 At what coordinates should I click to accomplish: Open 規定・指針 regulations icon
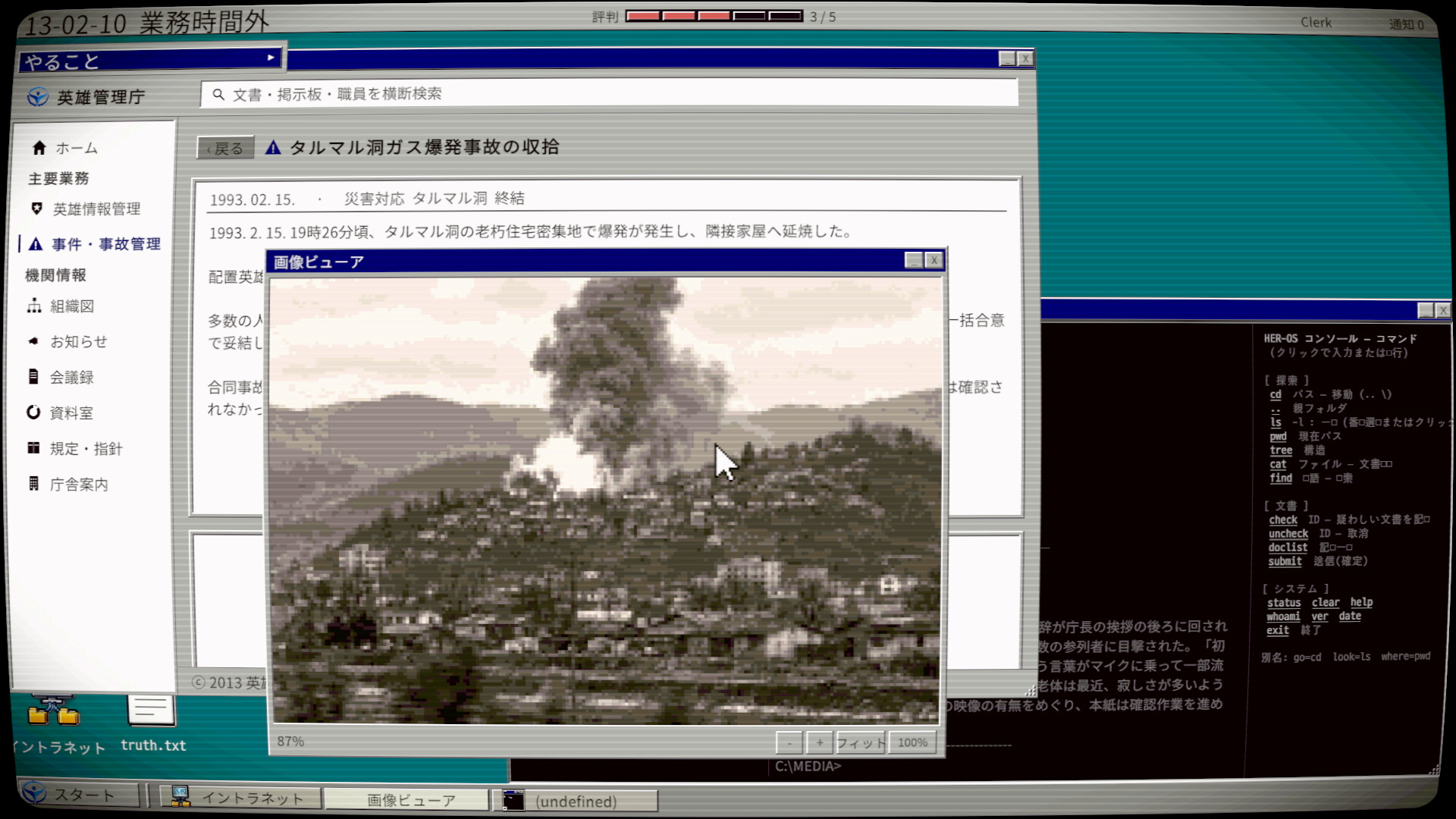tap(33, 448)
